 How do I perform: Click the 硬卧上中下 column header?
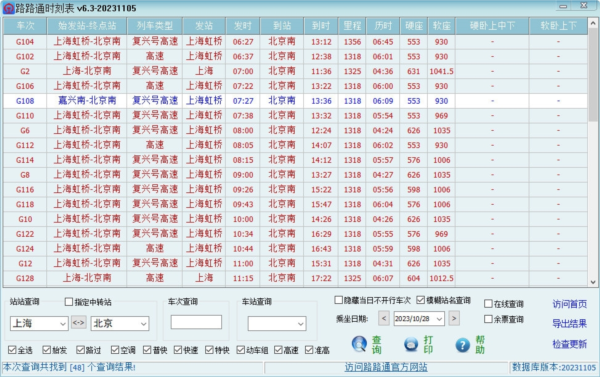492,26
